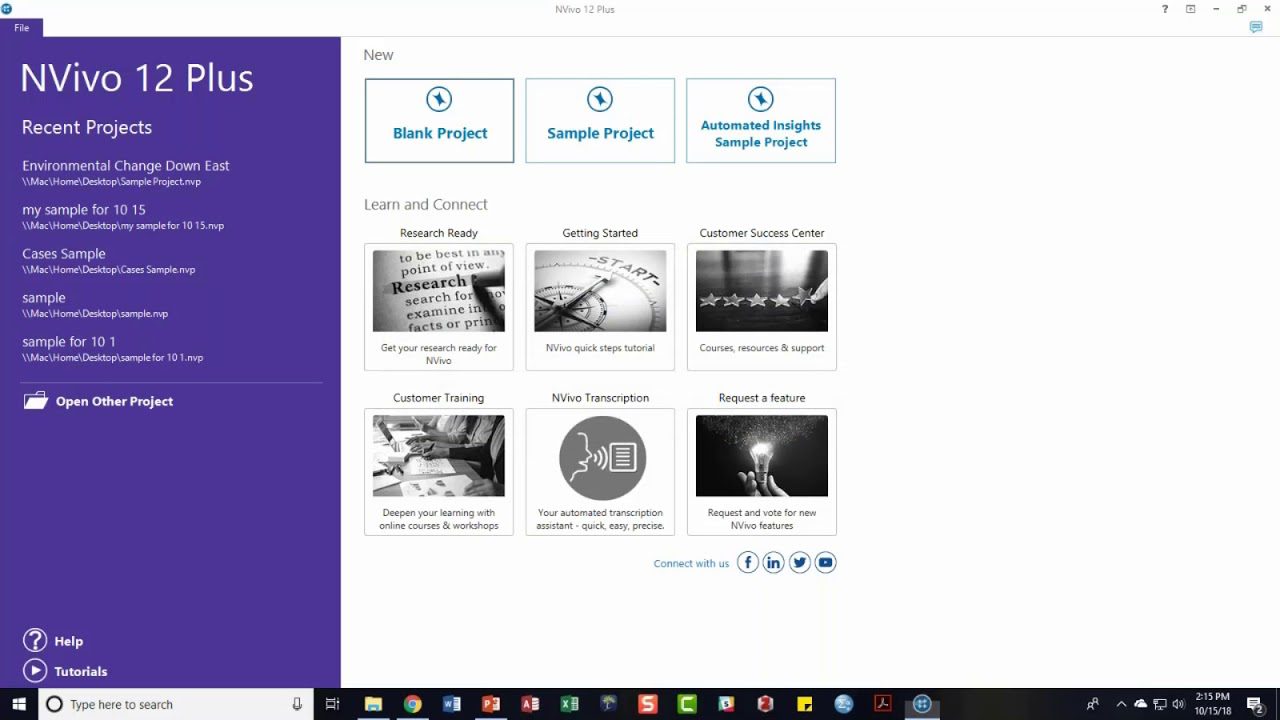
Task: Open the Customer Success Center thumbnail
Action: pyautogui.click(x=762, y=291)
